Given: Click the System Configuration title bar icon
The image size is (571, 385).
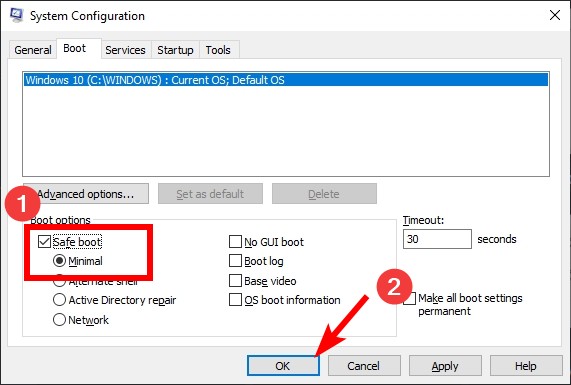Looking at the screenshot, I should coord(16,15).
